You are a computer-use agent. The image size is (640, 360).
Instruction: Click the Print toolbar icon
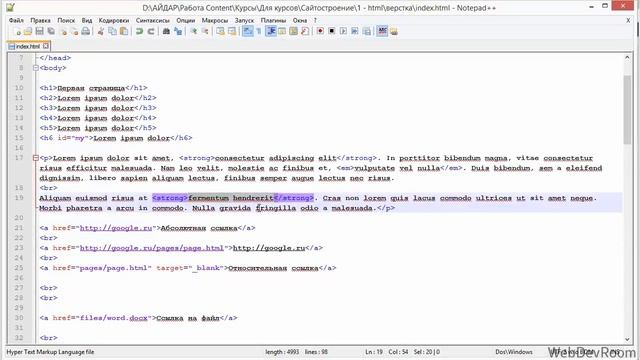[86, 31]
